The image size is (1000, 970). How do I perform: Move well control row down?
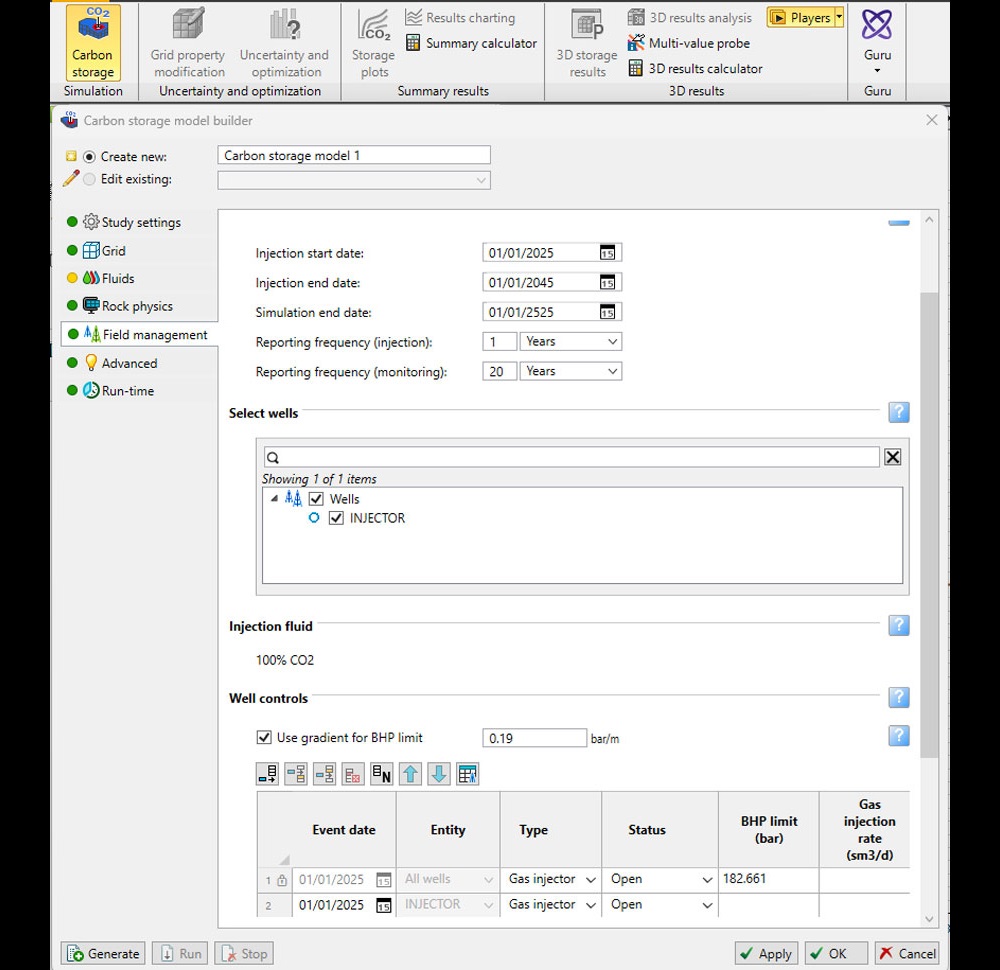pos(439,774)
